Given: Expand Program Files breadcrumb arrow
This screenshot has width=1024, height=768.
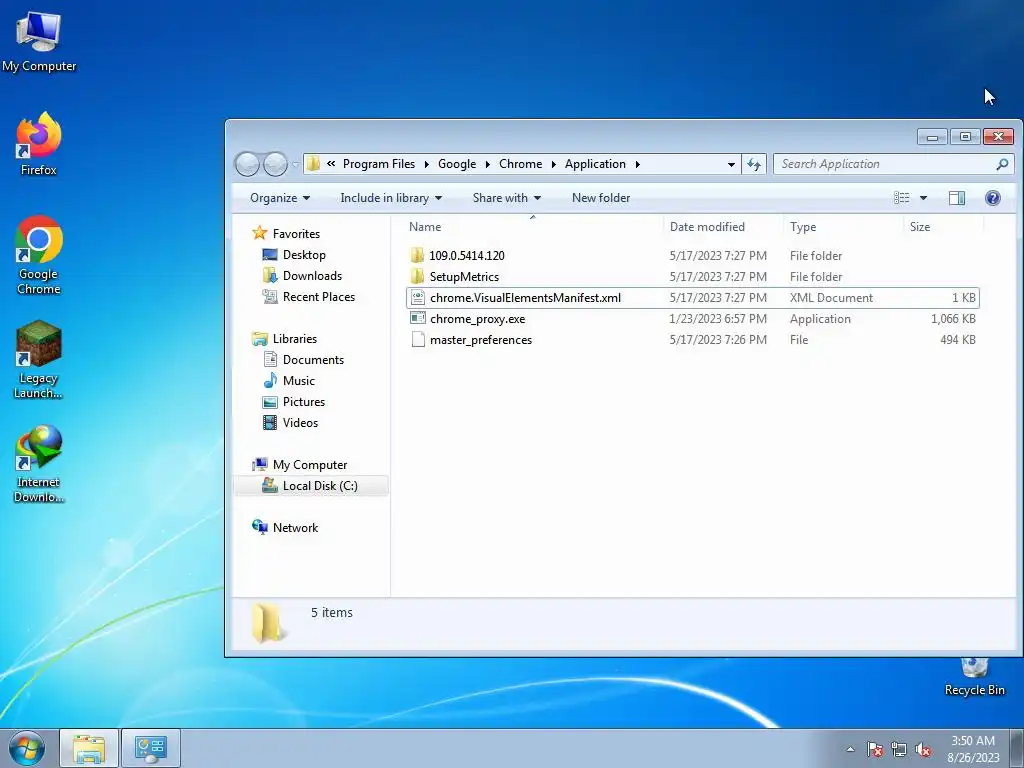Looking at the screenshot, I should point(426,164).
